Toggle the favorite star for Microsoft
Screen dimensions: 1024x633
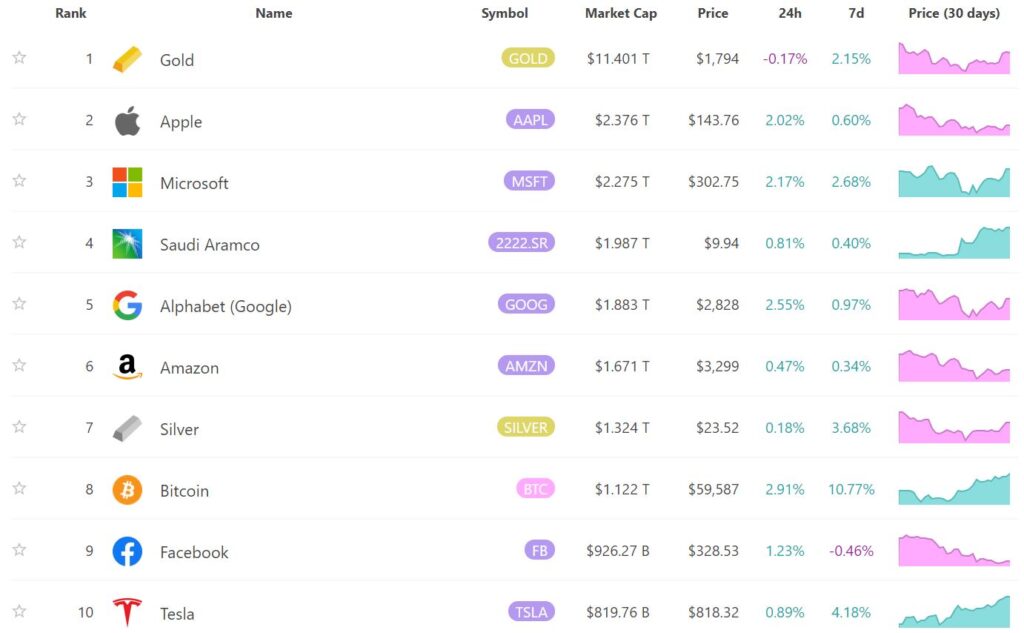[19, 181]
